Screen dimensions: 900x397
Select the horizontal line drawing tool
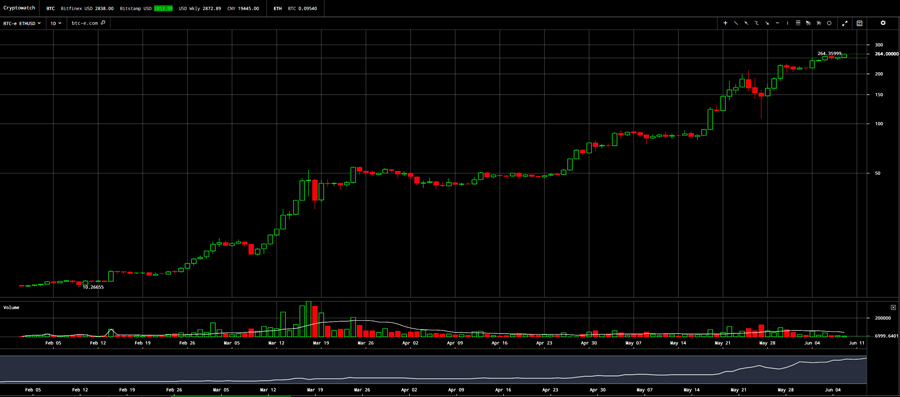click(x=777, y=23)
